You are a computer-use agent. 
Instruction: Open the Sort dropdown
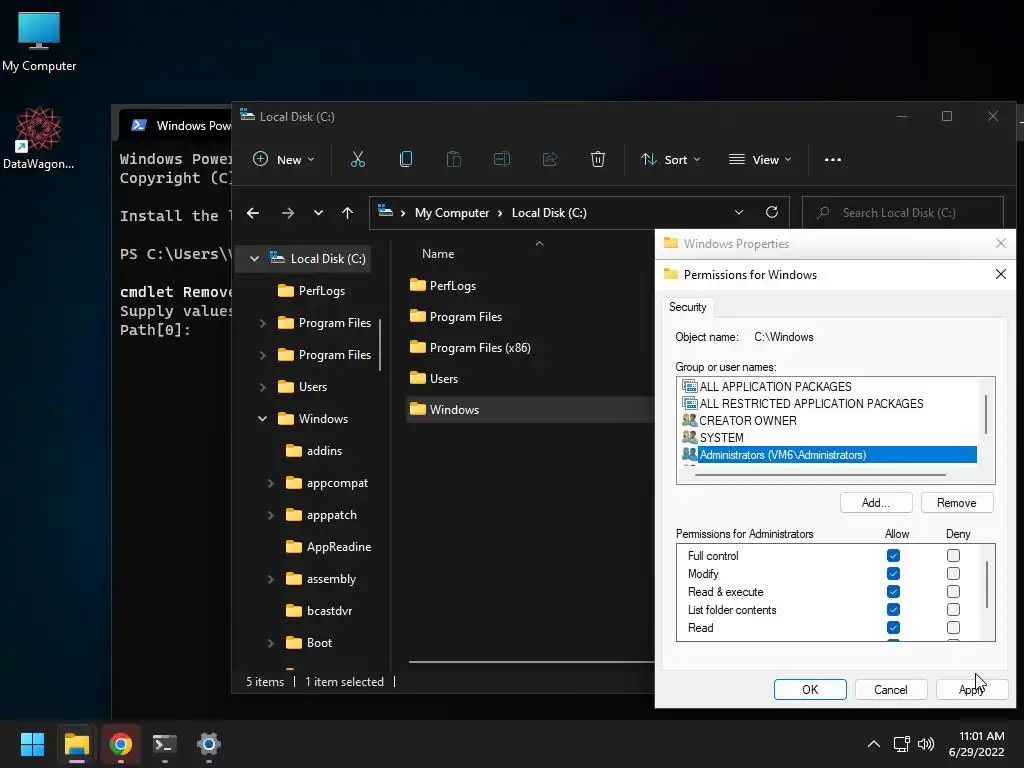(x=671, y=159)
